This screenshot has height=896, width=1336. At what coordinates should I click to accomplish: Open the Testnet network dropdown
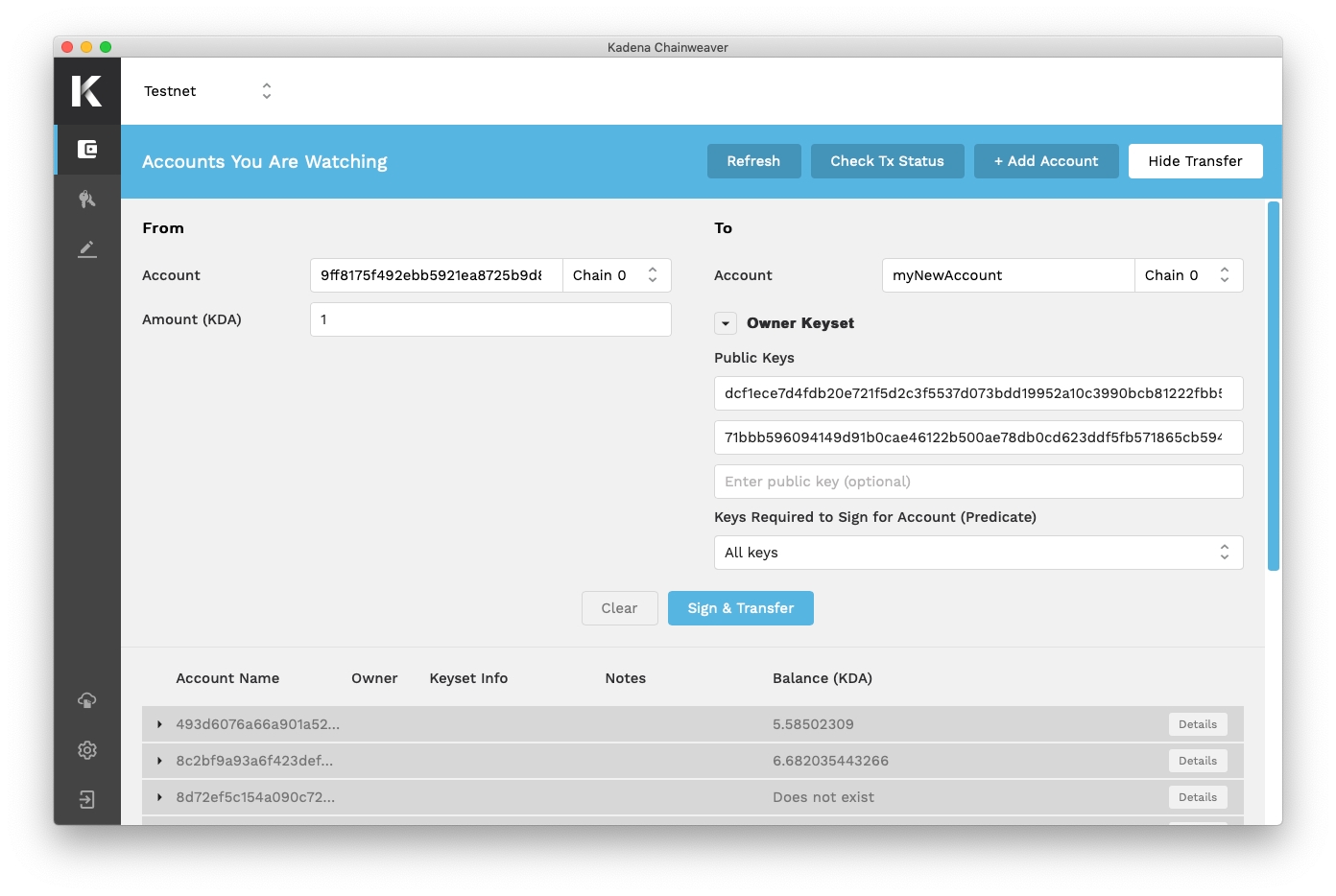click(x=208, y=91)
